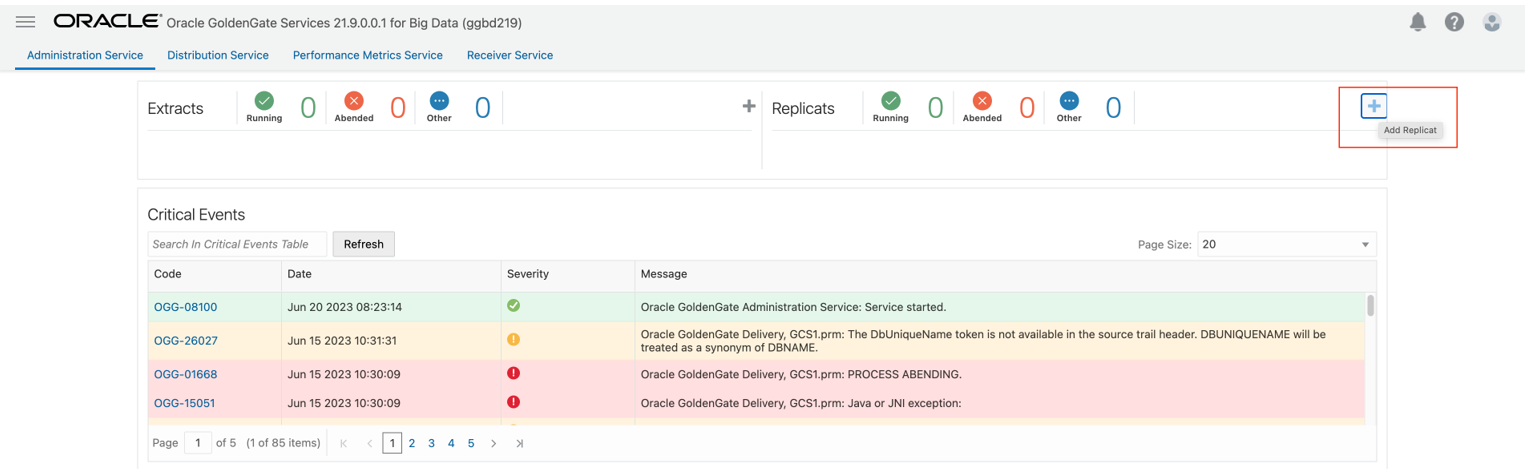Click the Search In Critical Events Table field

tap(237, 244)
